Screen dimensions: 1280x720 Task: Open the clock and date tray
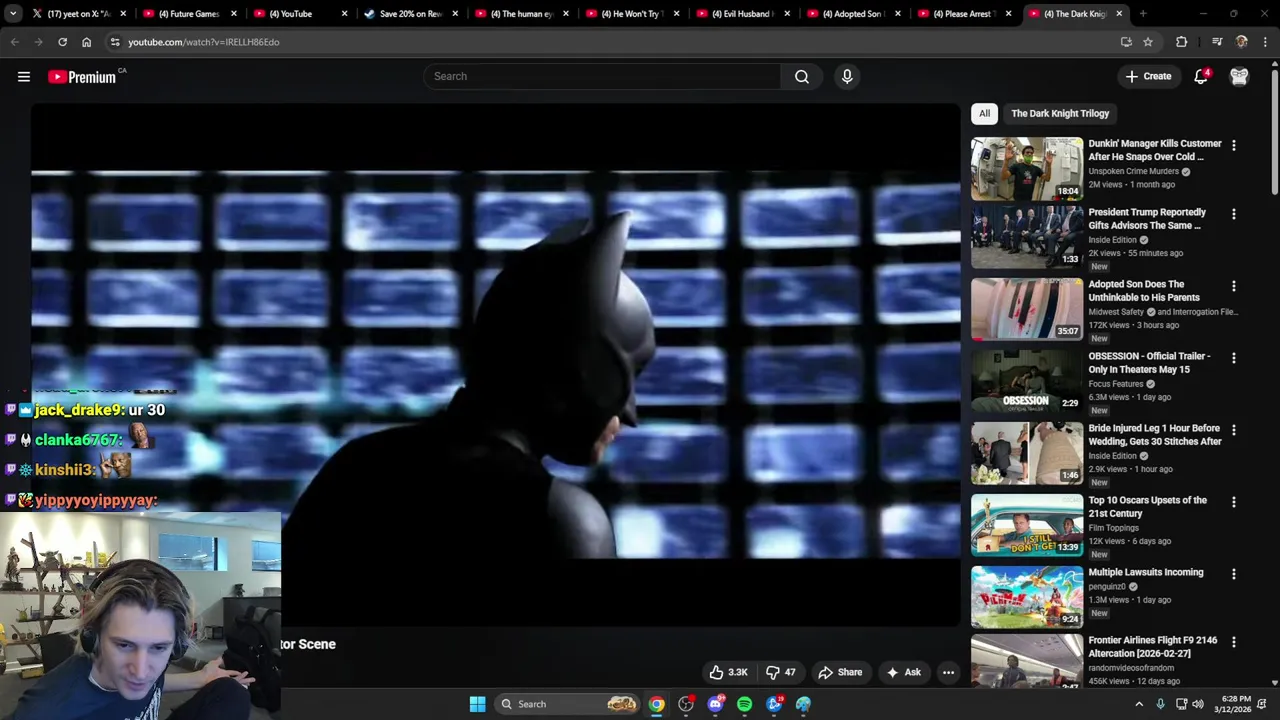tap(1235, 704)
